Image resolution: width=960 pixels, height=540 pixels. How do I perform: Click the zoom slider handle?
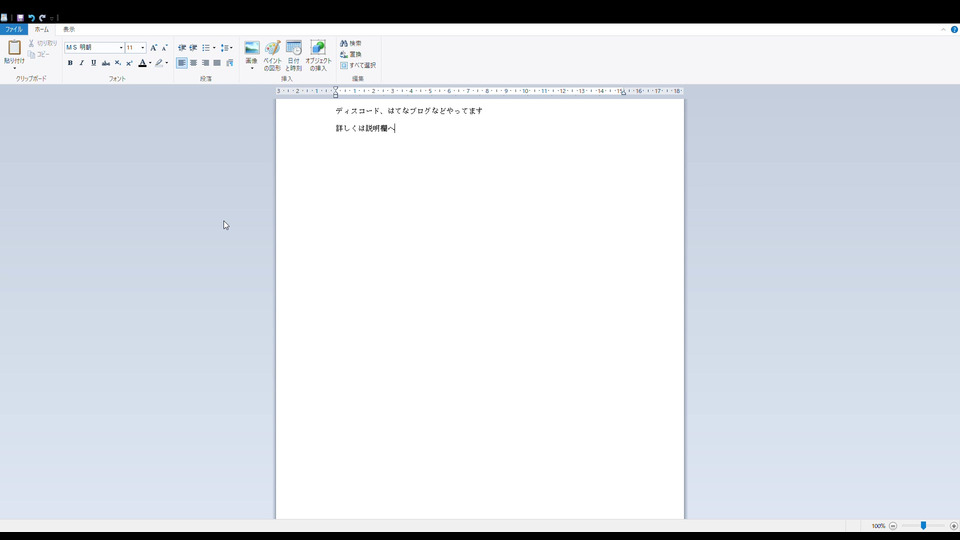pos(923,526)
